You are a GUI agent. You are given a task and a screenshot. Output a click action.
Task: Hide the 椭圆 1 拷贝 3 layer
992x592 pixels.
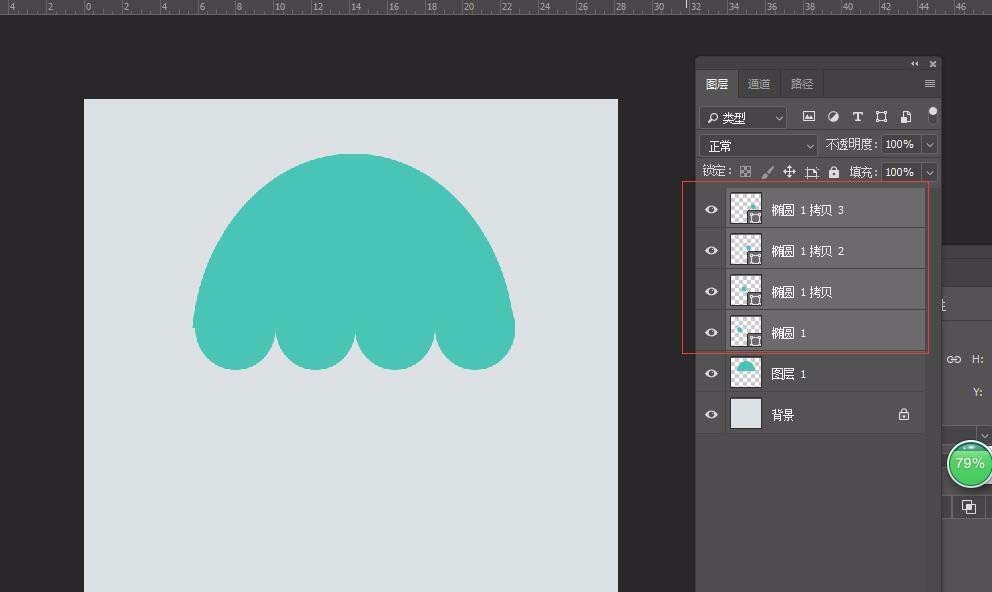point(711,210)
